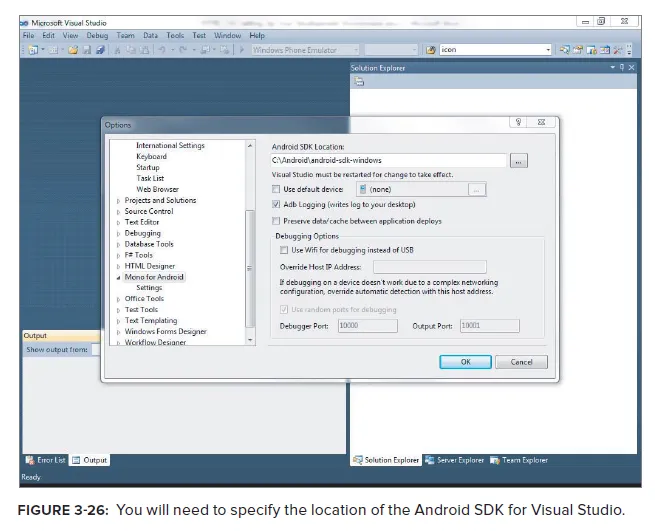Click the Solution Explorer toolbar icon
The image size is (655, 531).
click(x=564, y=50)
